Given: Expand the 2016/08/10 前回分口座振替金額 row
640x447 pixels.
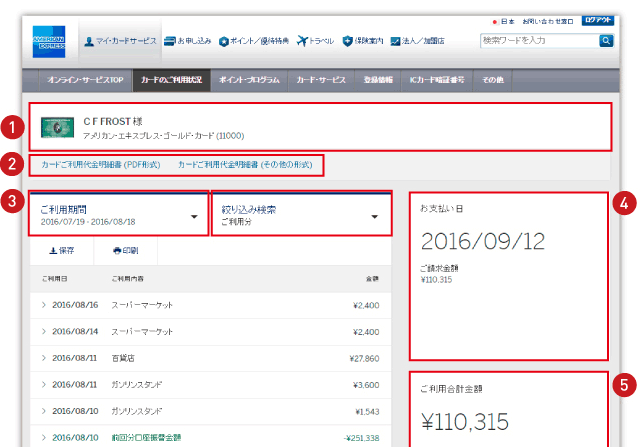Looking at the screenshot, I should [x=44, y=437].
